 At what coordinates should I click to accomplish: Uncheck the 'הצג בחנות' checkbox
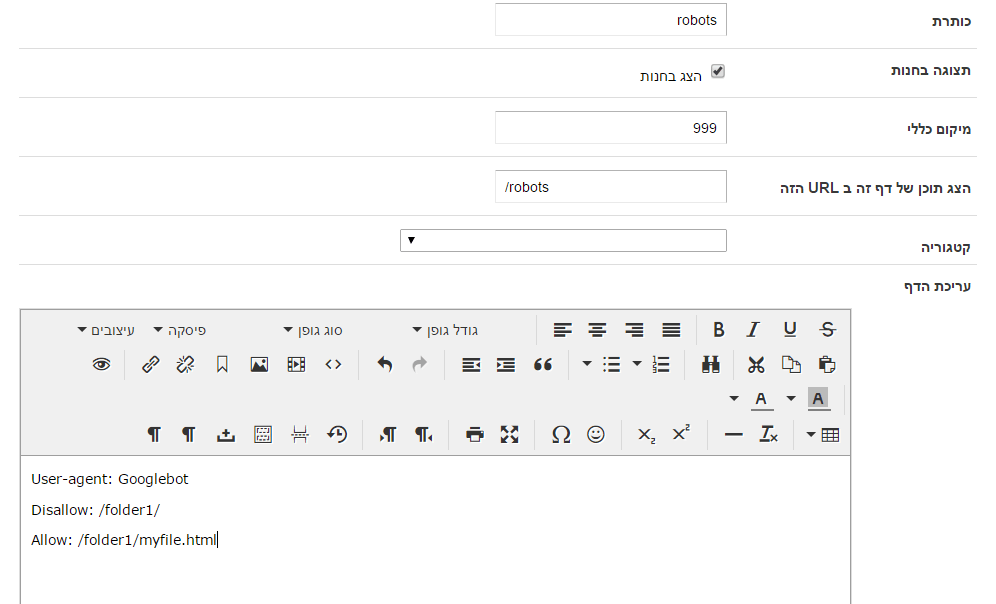[717, 72]
